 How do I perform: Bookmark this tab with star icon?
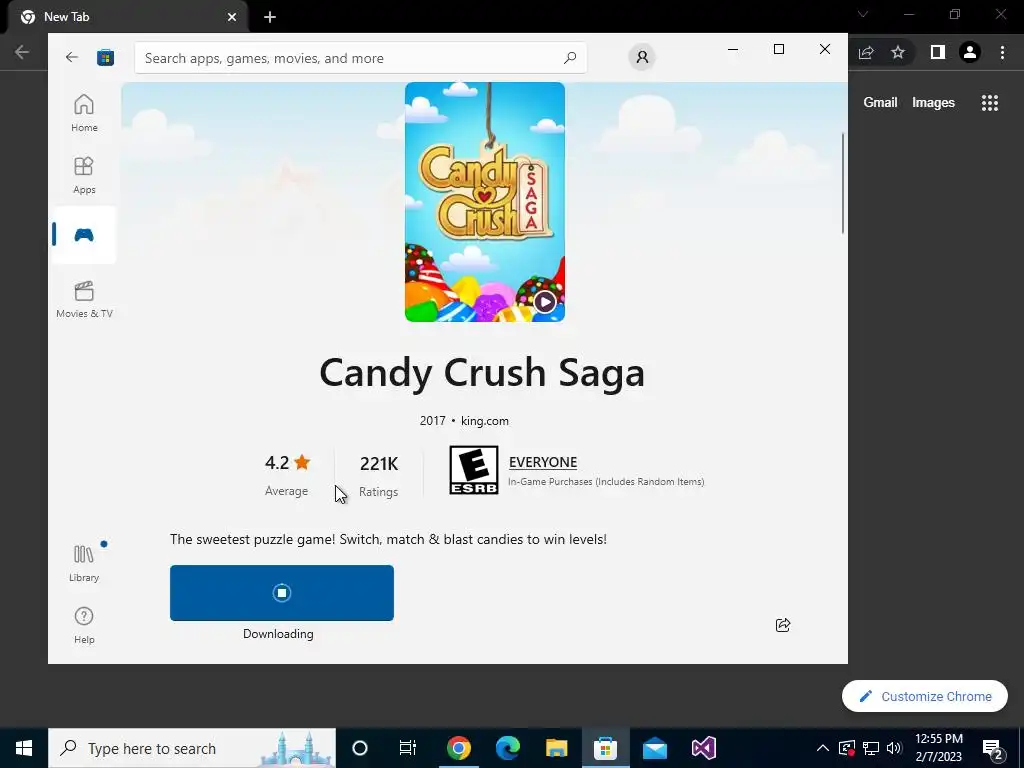click(x=898, y=52)
